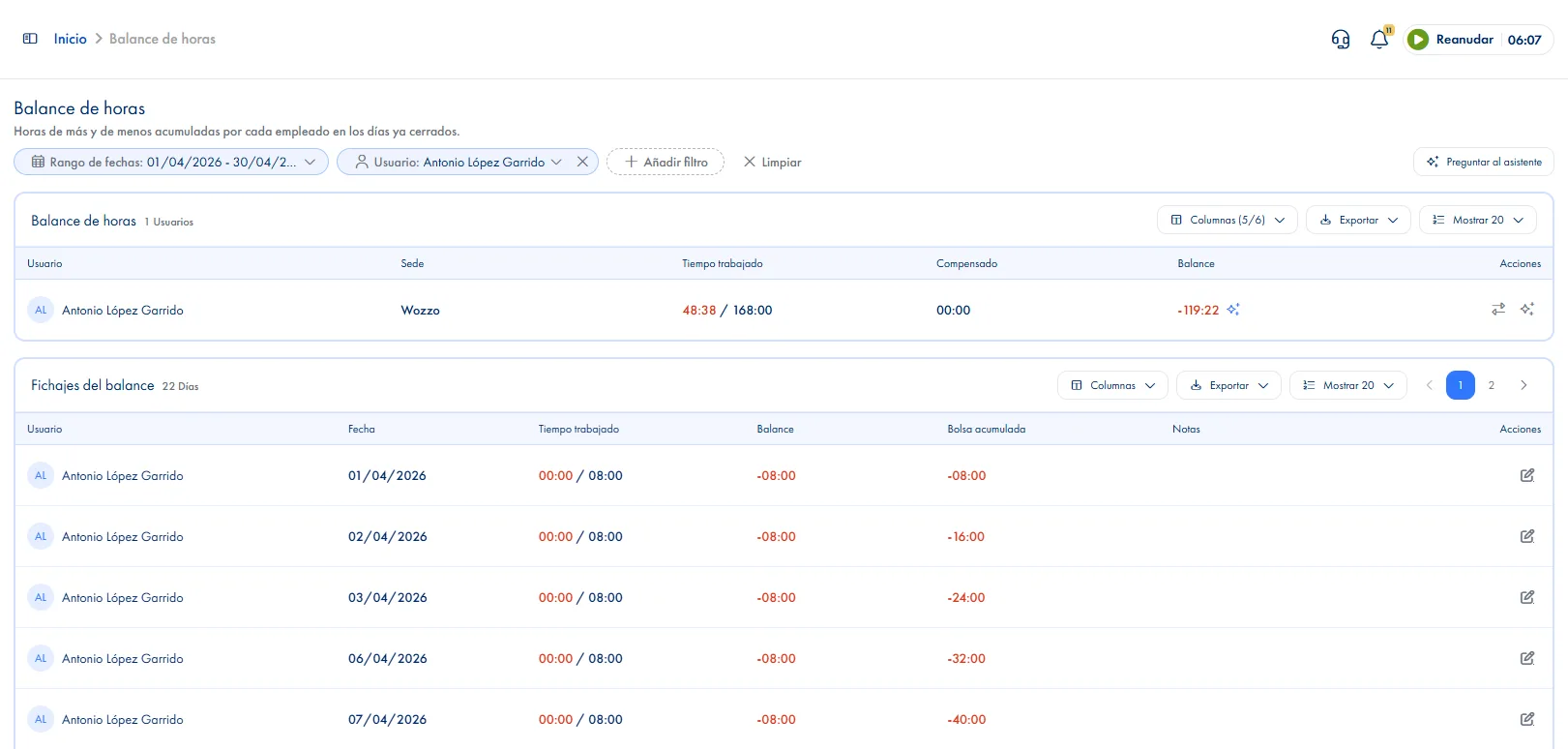Open Exportar dropdown in Balance de horas
The width and height of the screenshot is (1568, 749).
(1358, 220)
